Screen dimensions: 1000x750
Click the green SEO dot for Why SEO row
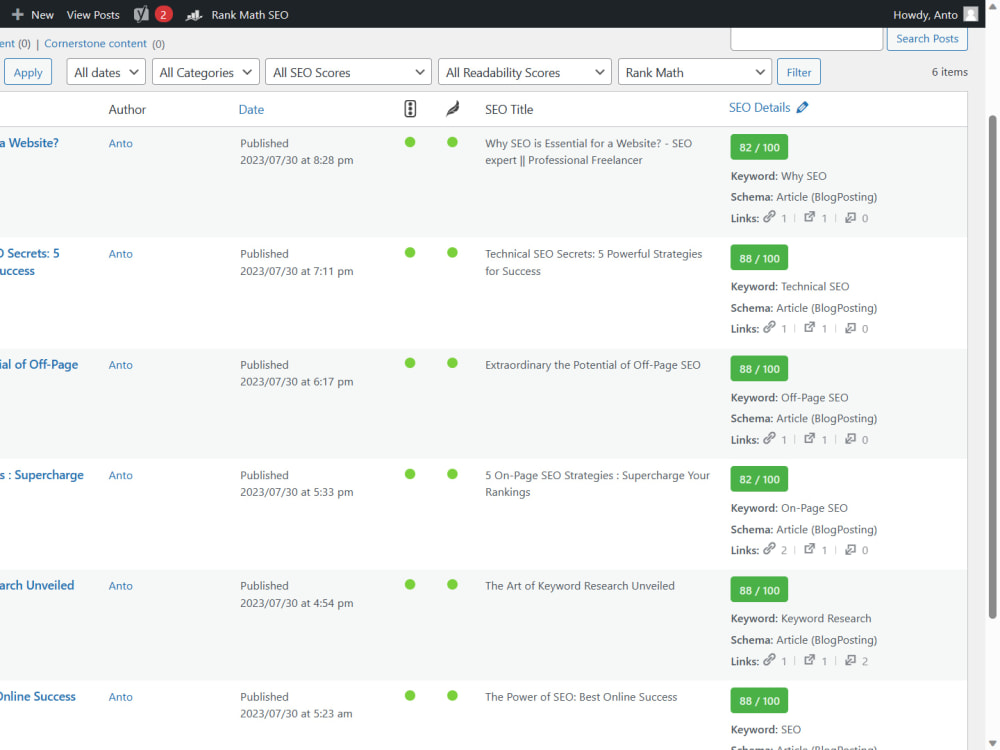tap(410, 142)
